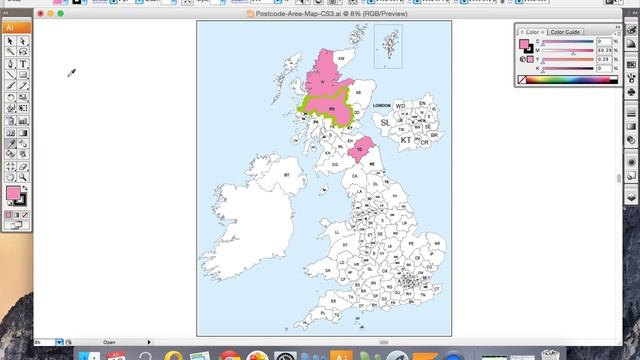Screen dimensions: 640x360
Task: Select the Selection tool (black arrow)
Action: tap(11, 41)
